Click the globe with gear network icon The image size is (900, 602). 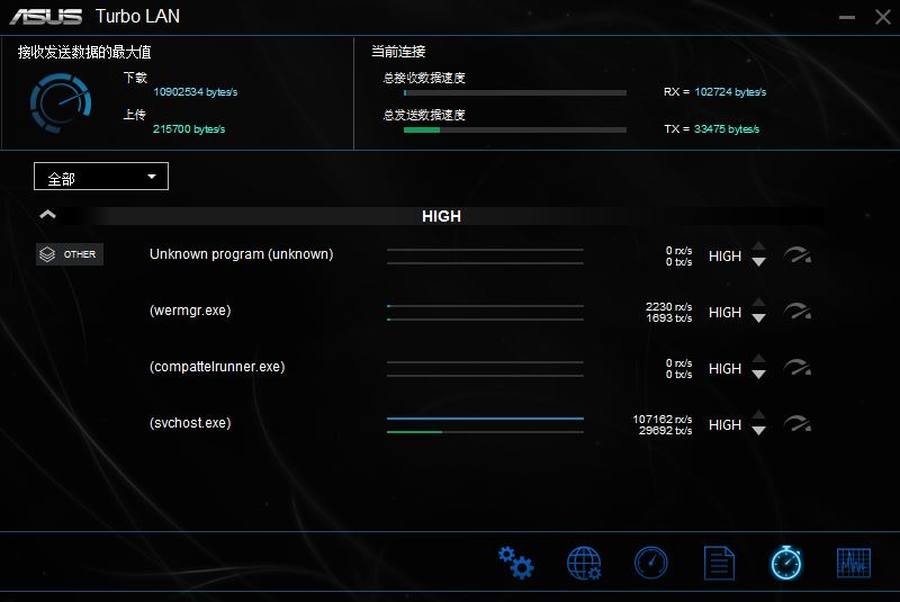(584, 563)
